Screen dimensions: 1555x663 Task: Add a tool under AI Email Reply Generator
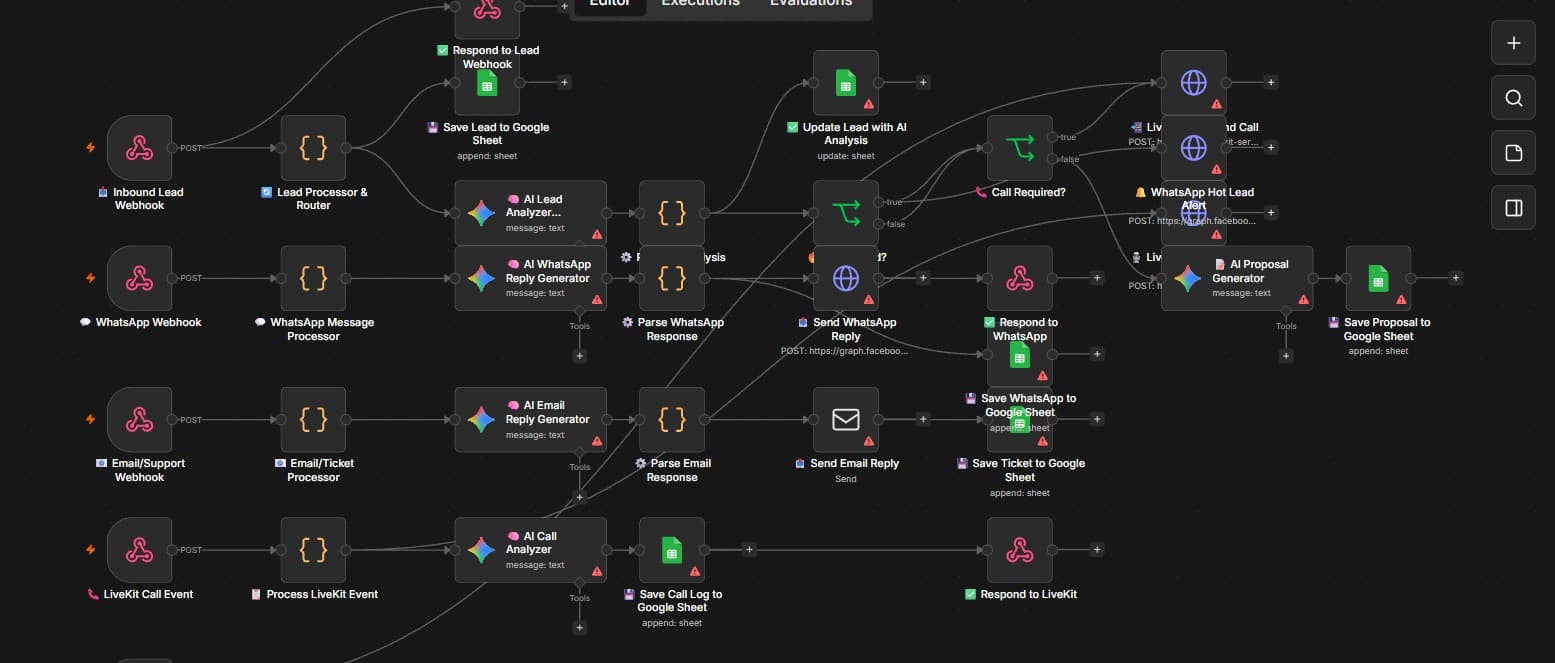tap(579, 497)
